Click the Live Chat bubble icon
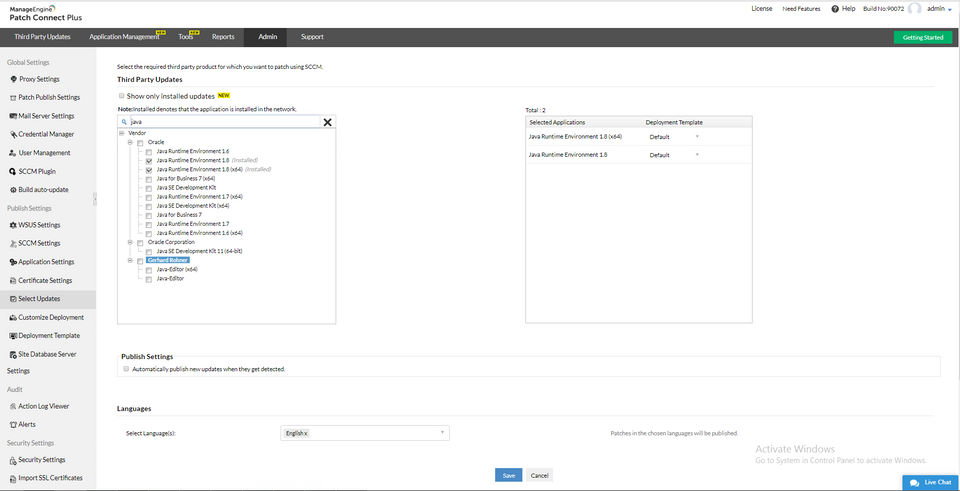This screenshot has width=960, height=491. (x=915, y=482)
